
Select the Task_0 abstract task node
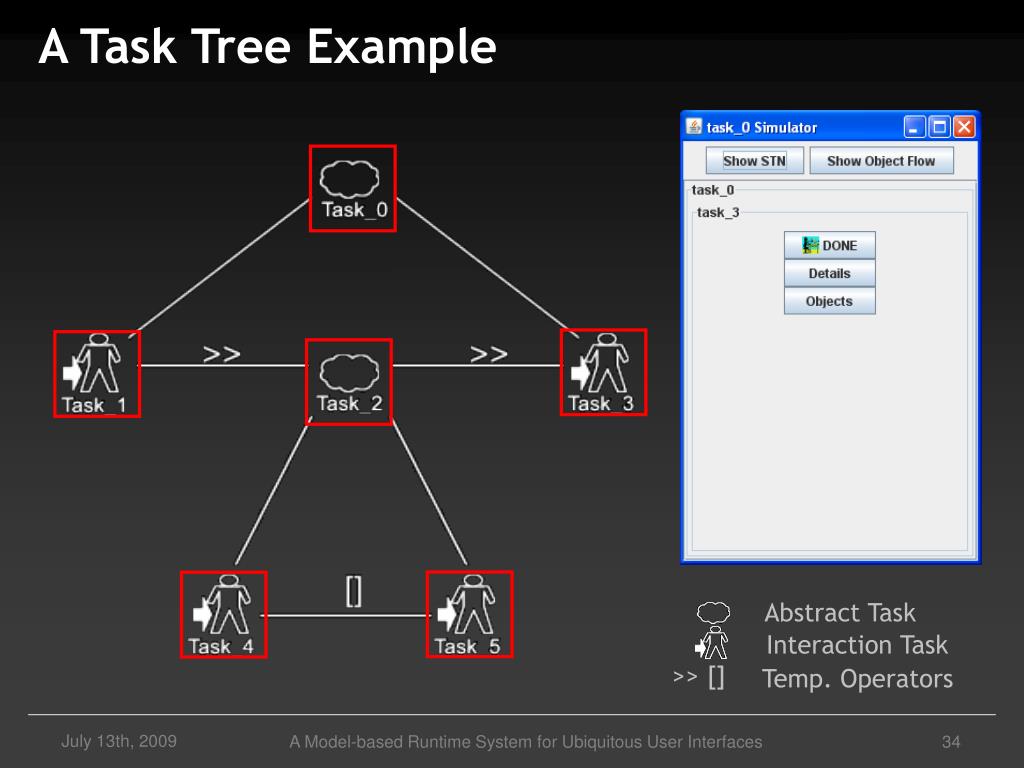click(x=353, y=188)
